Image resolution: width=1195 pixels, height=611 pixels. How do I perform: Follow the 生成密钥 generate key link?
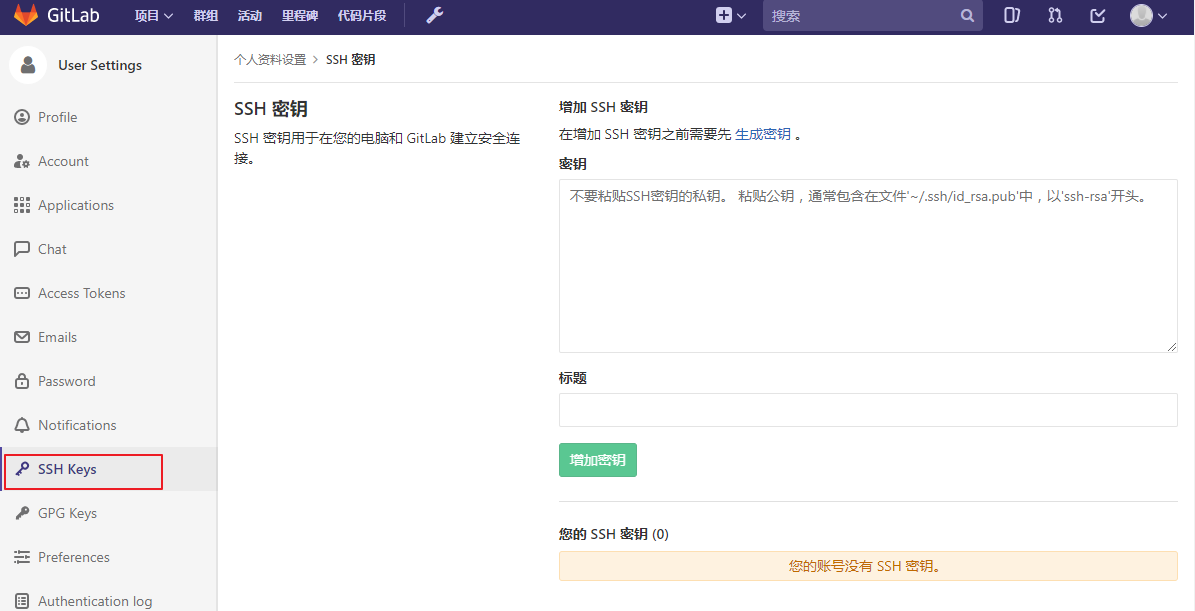pyautogui.click(x=762, y=134)
